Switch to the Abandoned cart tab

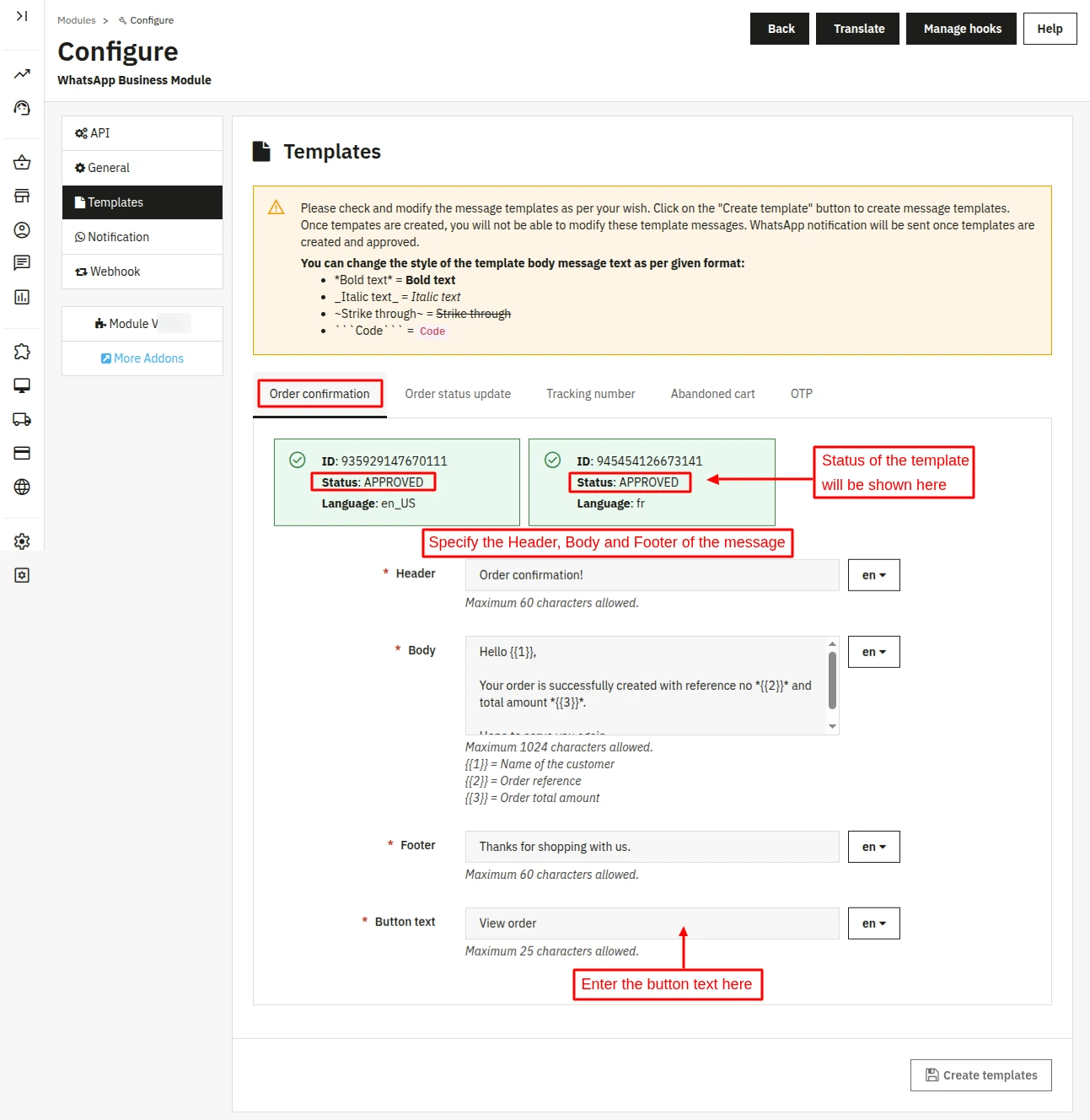[712, 394]
